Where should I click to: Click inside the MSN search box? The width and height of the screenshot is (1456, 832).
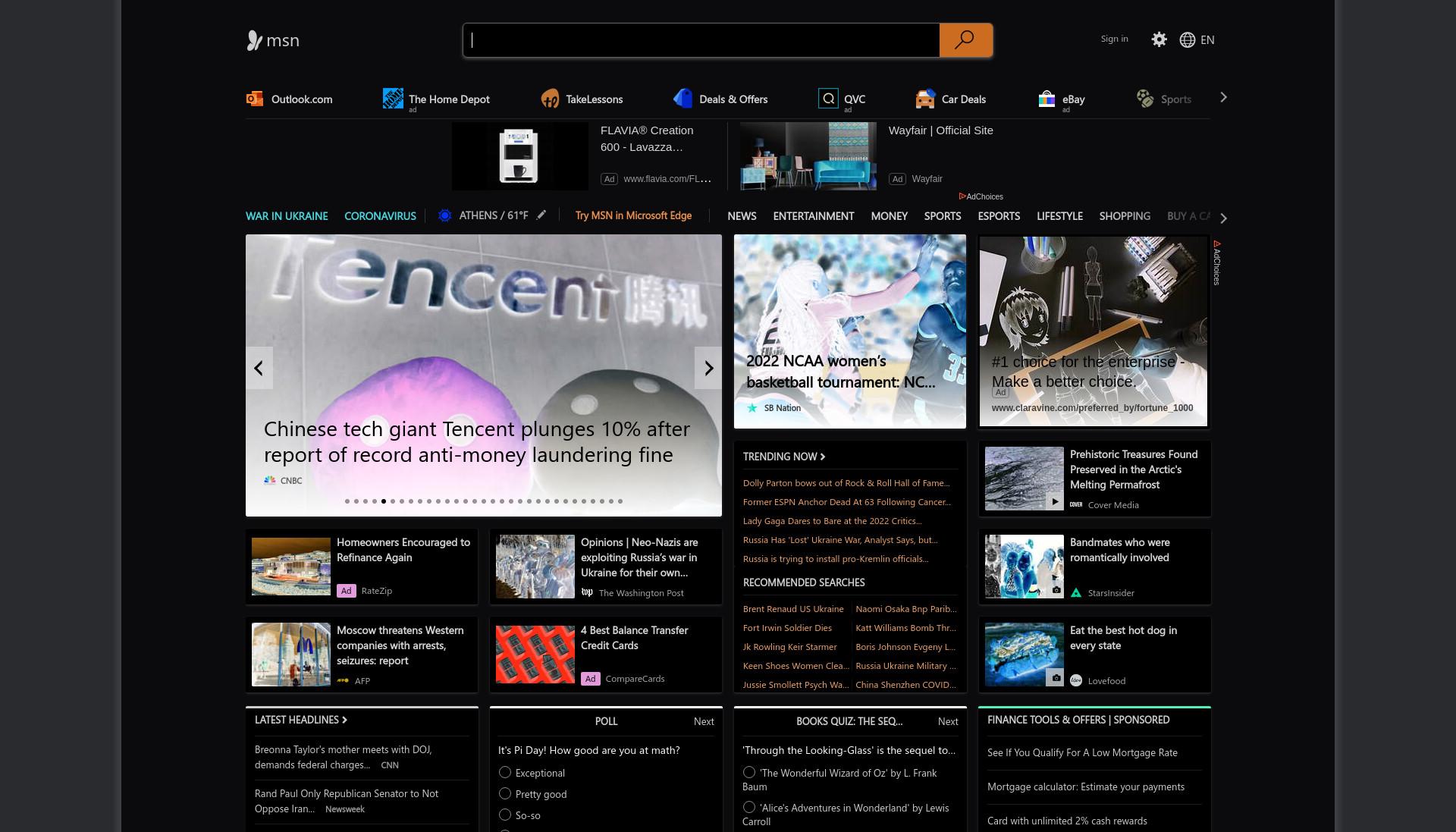coord(701,40)
